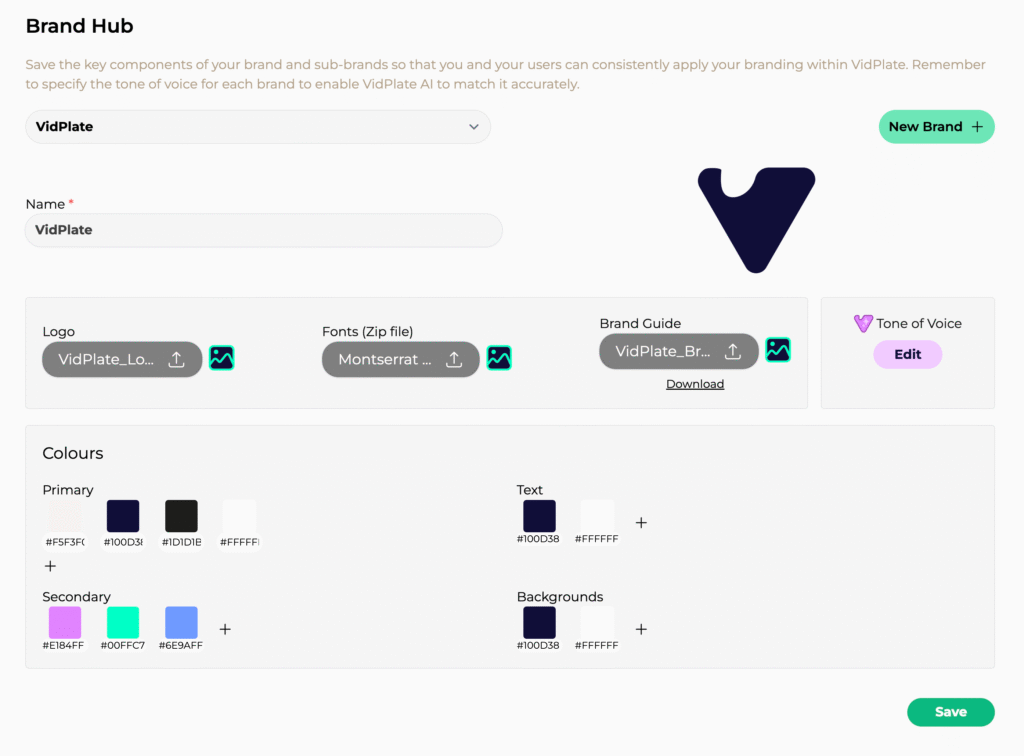Click the Logo upload icon
The height and width of the screenshot is (756, 1024).
(177, 360)
